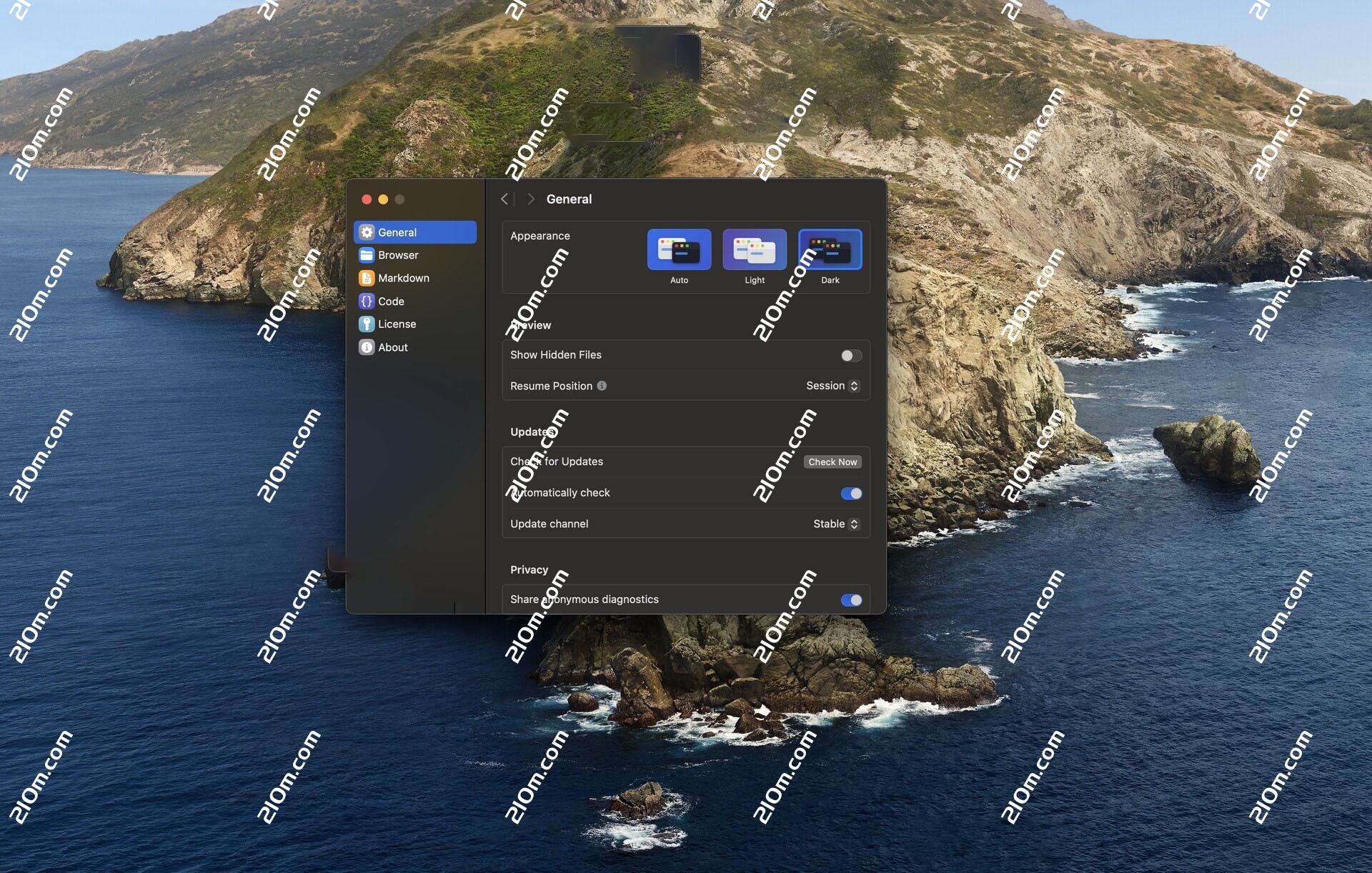The height and width of the screenshot is (873, 1372).
Task: Click the Share anonymous diagnostics label
Action: 585,599
